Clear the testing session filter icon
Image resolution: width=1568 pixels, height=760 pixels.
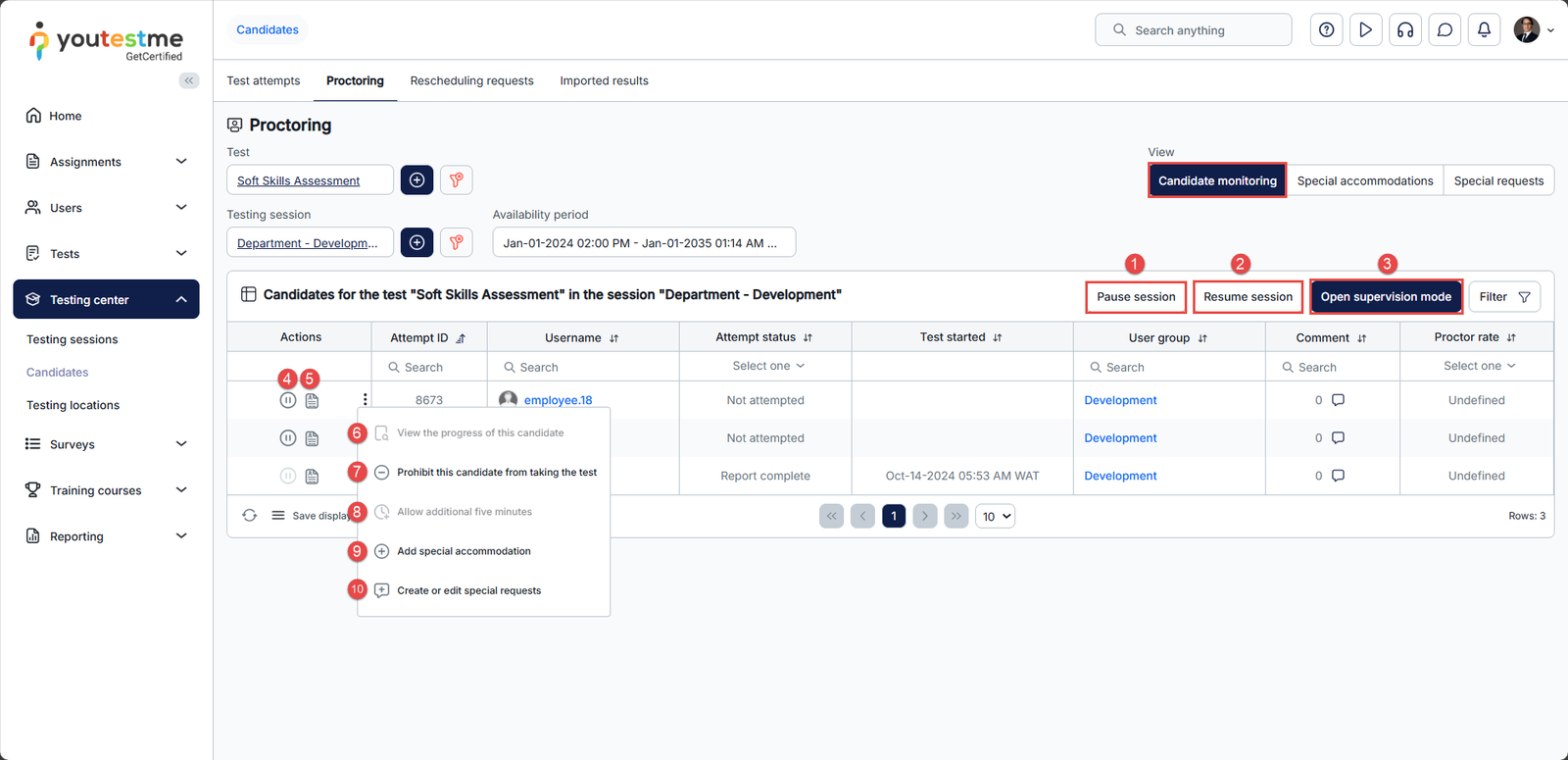(456, 242)
